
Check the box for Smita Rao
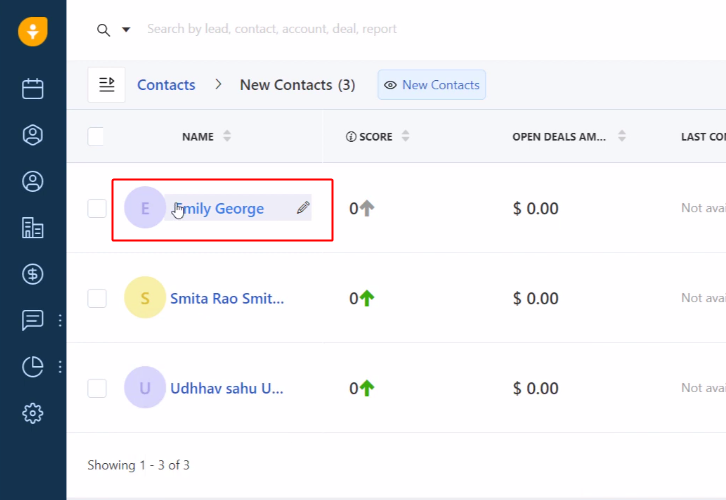(96, 298)
